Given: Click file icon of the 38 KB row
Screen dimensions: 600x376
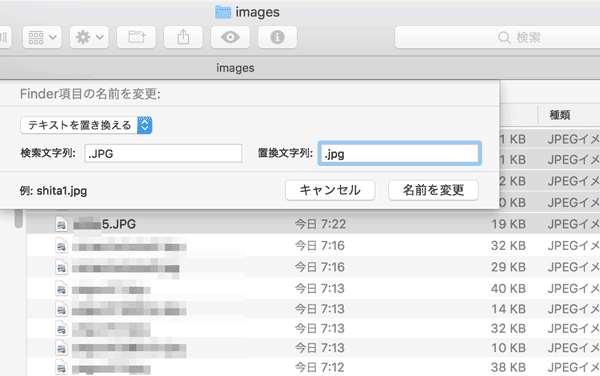Looking at the screenshot, I should [x=61, y=368].
